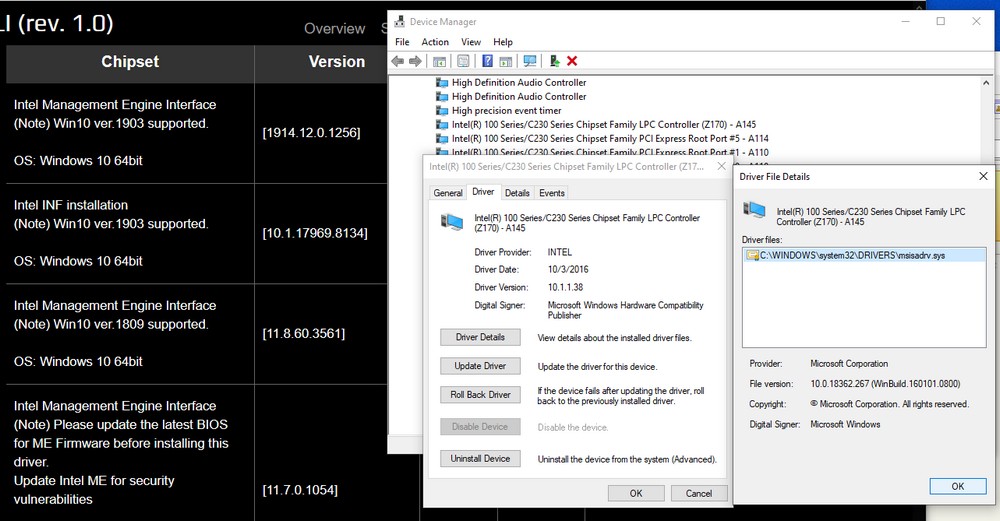Image resolution: width=1000 pixels, height=521 pixels.
Task: Select the High precision event timer device
Action: click(506, 111)
